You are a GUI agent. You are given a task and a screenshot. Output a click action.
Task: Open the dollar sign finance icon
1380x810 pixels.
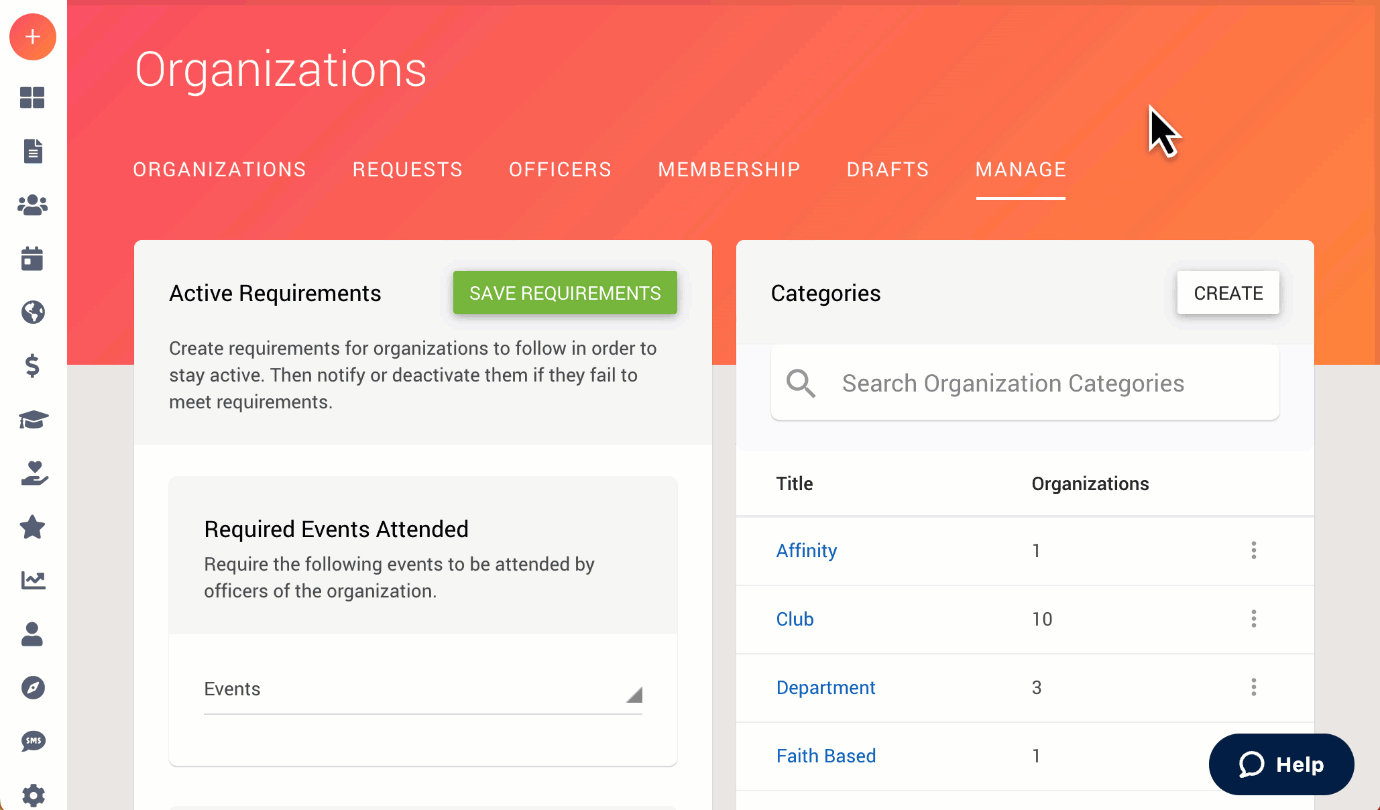pyautogui.click(x=33, y=366)
